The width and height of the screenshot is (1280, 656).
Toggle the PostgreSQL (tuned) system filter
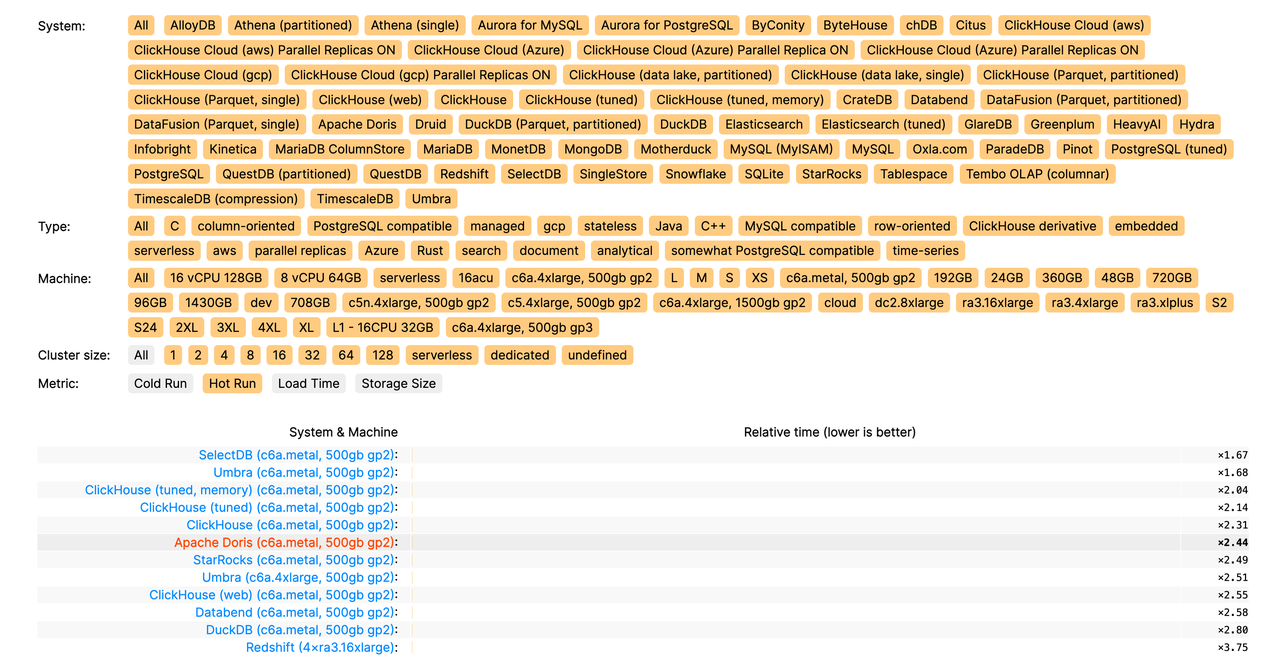(1169, 149)
